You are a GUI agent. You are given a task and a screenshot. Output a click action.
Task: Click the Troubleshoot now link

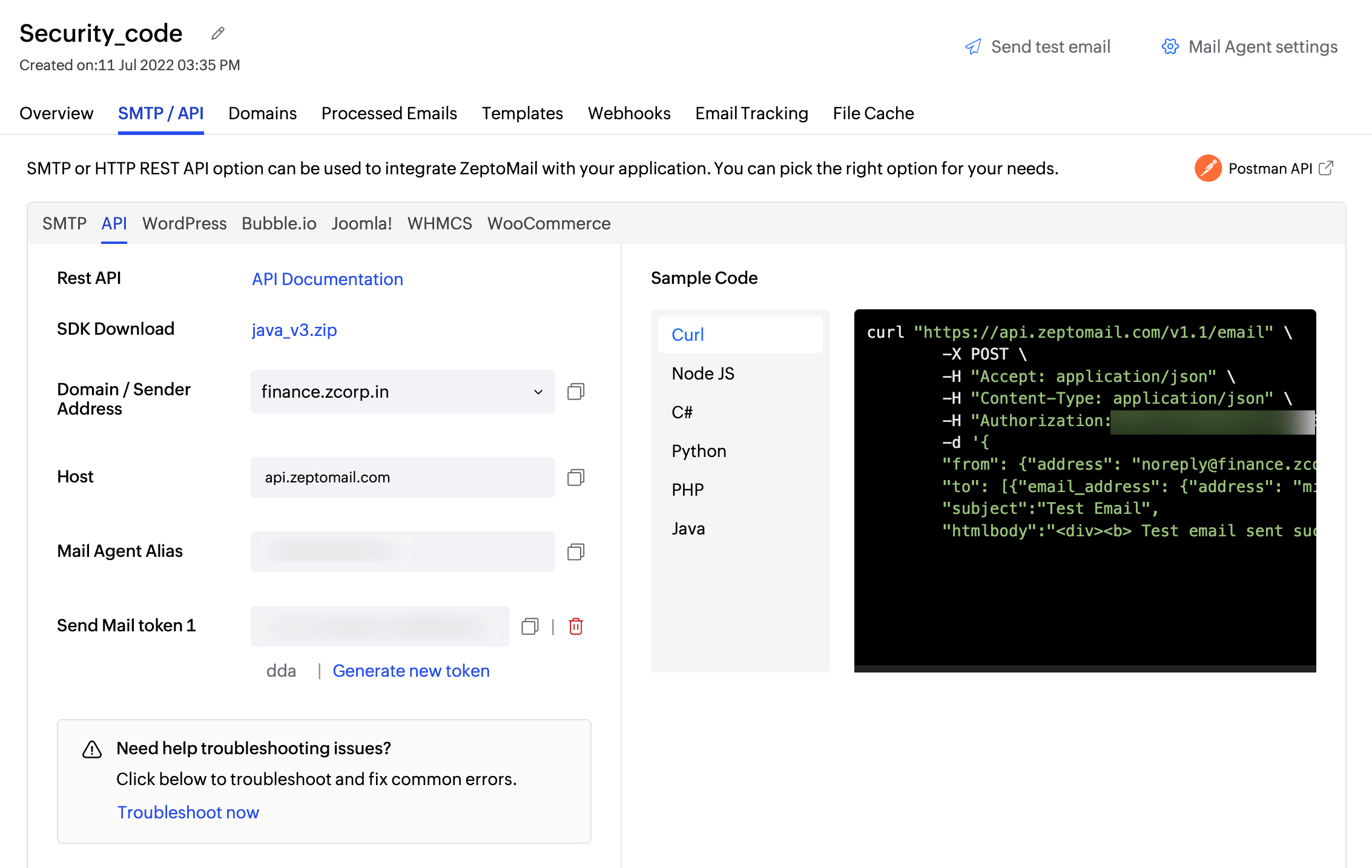[188, 812]
